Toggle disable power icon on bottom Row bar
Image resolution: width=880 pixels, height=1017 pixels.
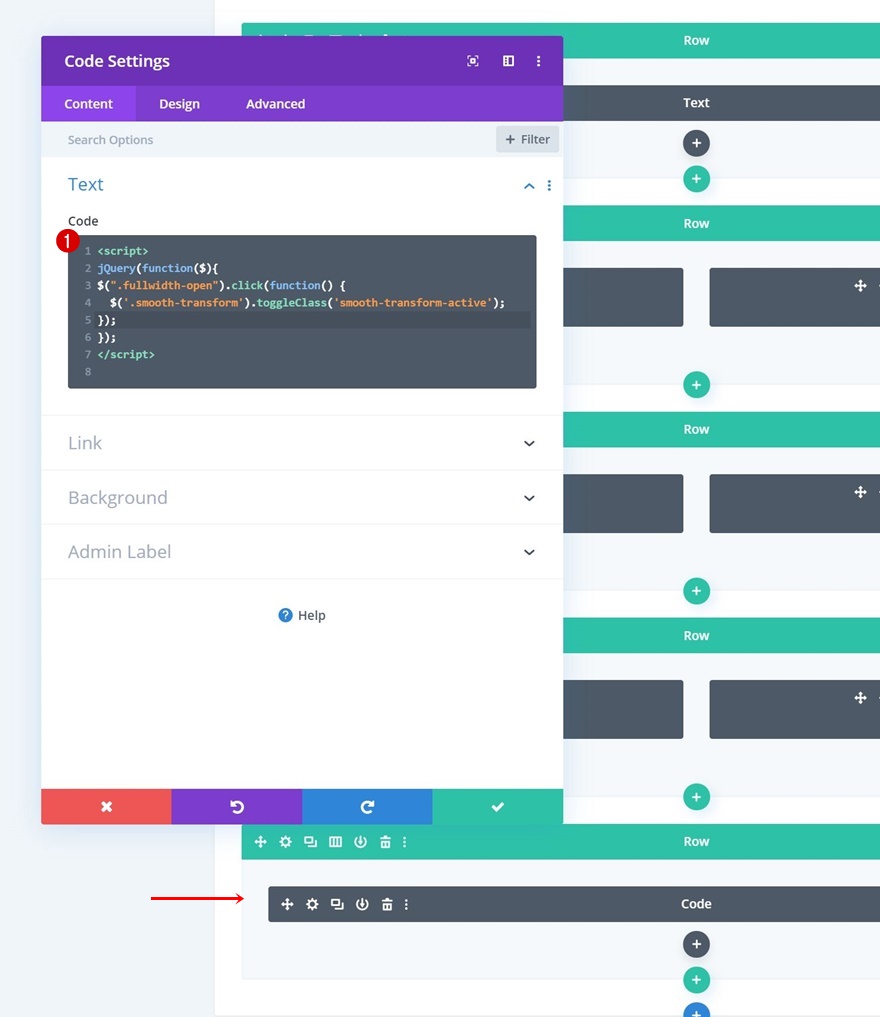[x=361, y=842]
